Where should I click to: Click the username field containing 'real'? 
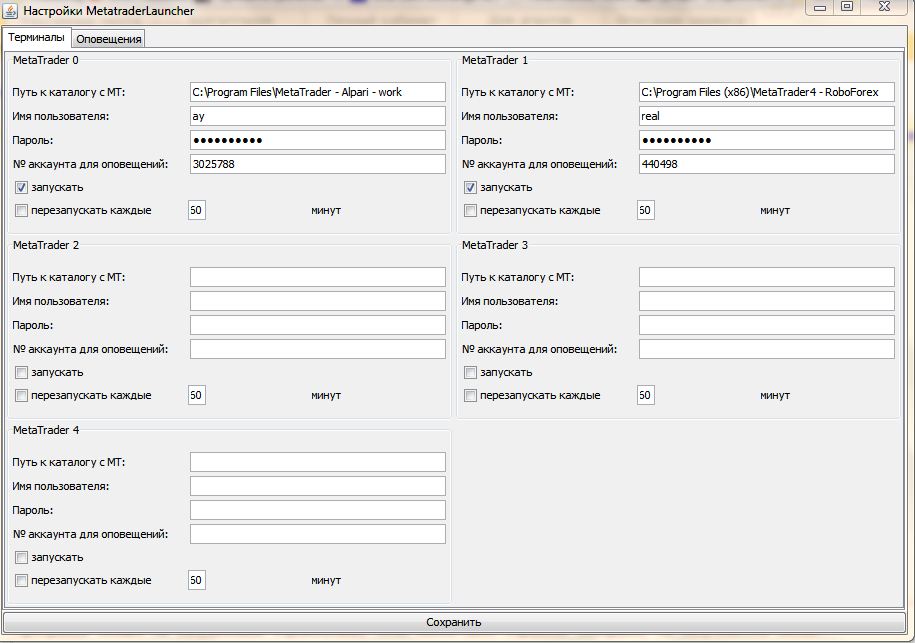pos(766,116)
